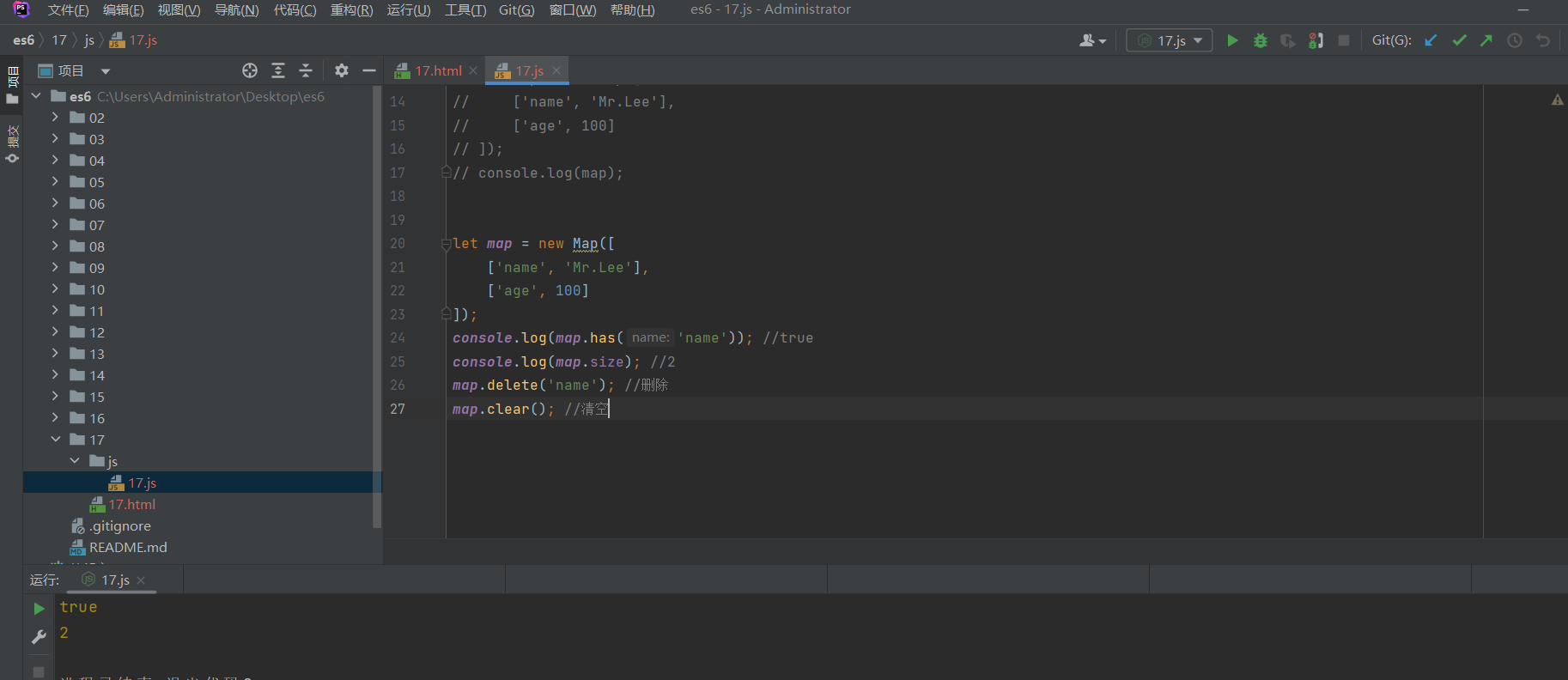
Task: Select the 17.js editor tab
Action: [528, 70]
